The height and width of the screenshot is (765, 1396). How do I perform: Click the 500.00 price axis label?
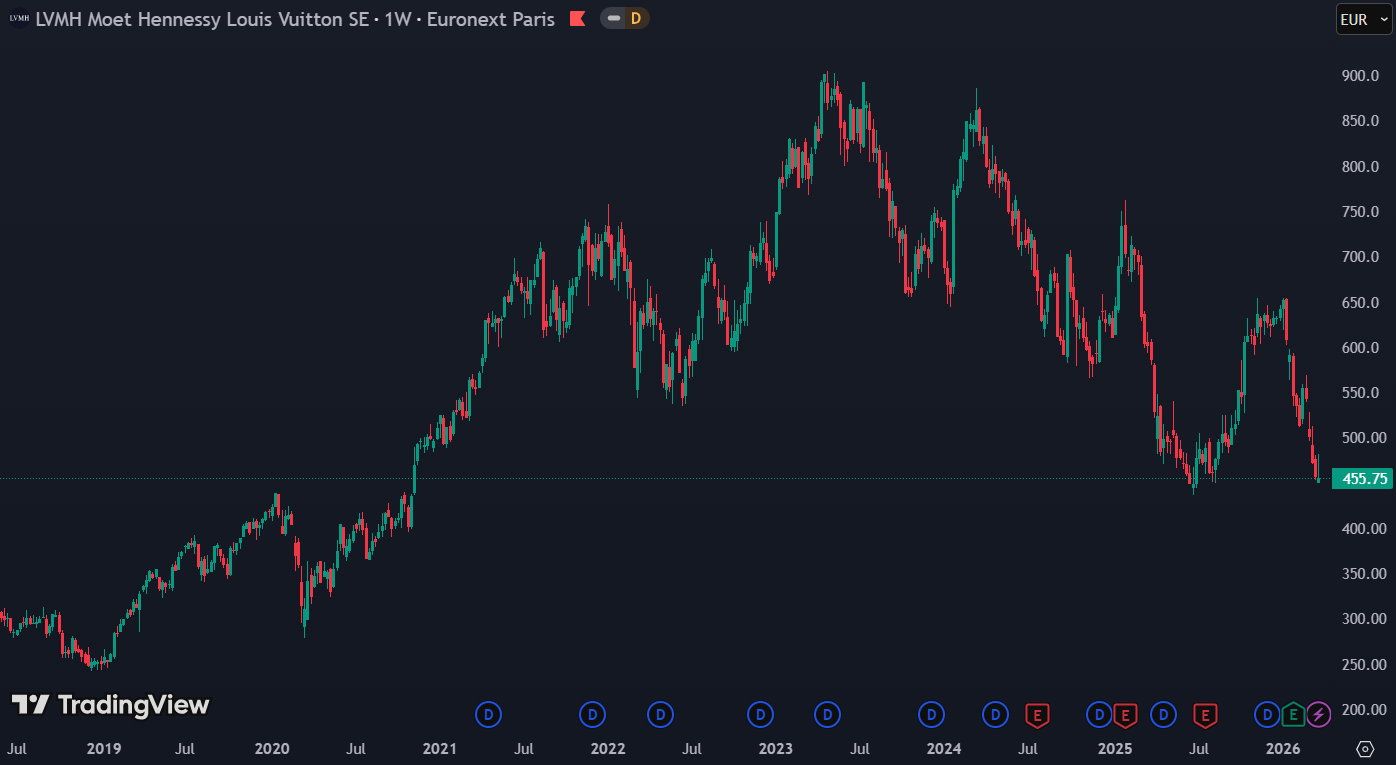pyautogui.click(x=1364, y=438)
